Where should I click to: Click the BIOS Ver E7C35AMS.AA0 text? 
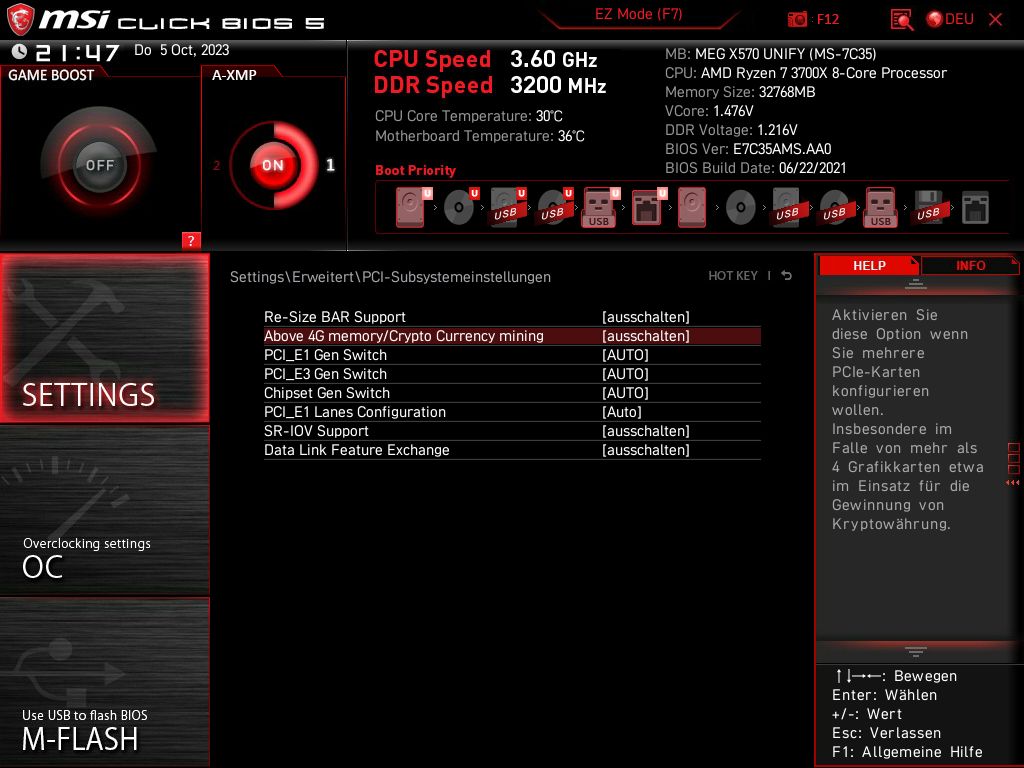click(748, 149)
